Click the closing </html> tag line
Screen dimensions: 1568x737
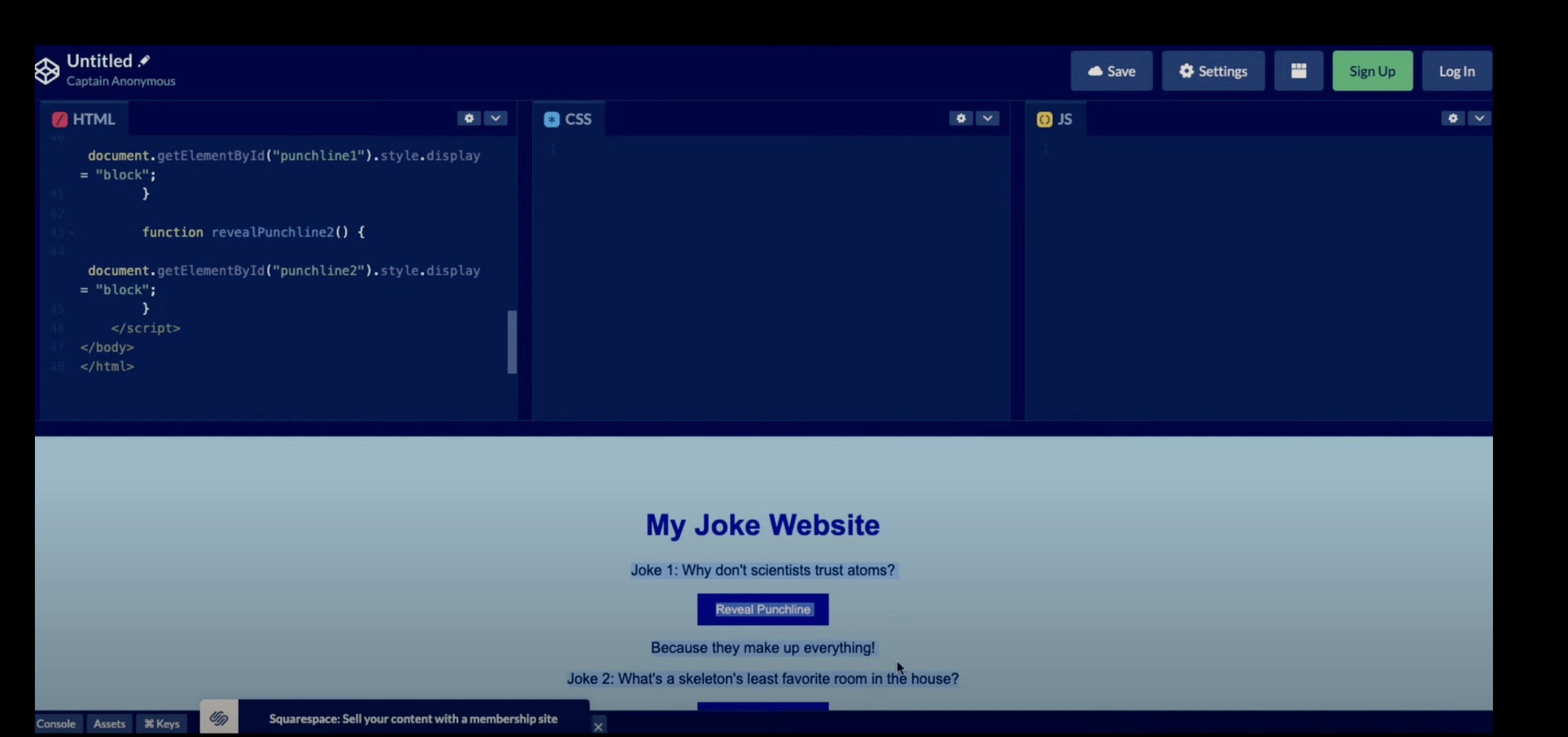coord(107,367)
